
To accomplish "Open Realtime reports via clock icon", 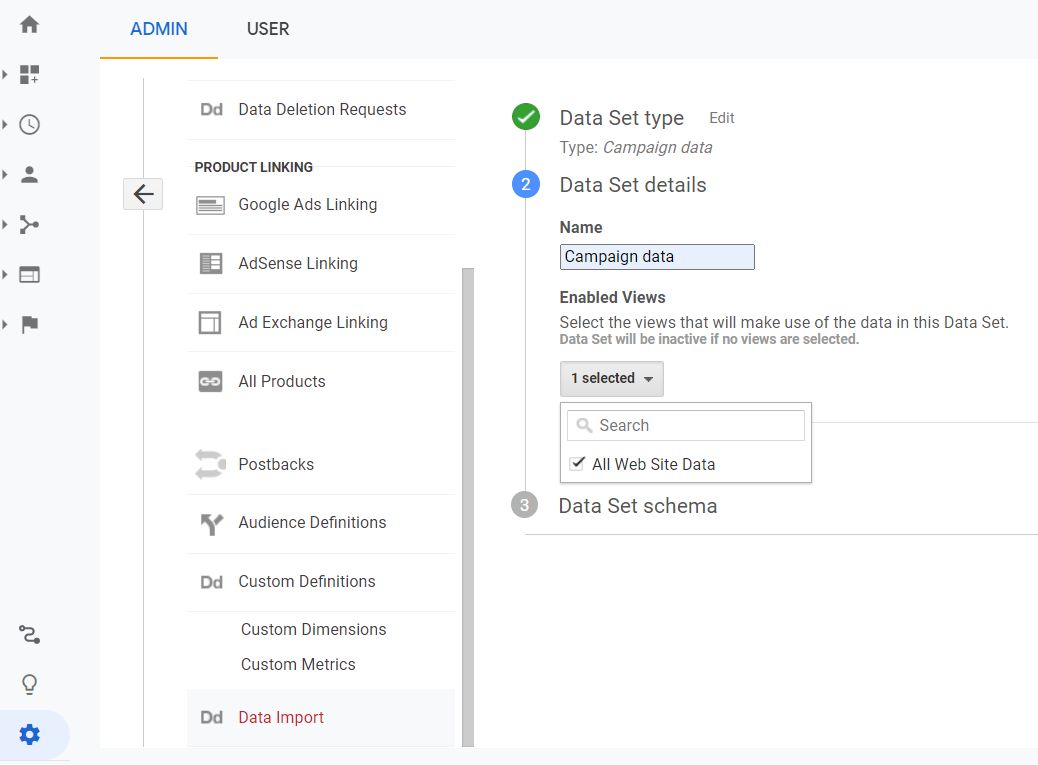I will click(28, 124).
